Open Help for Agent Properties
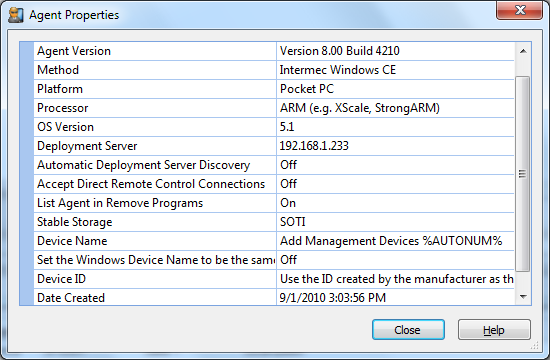The height and width of the screenshot is (360, 550). coord(494,330)
